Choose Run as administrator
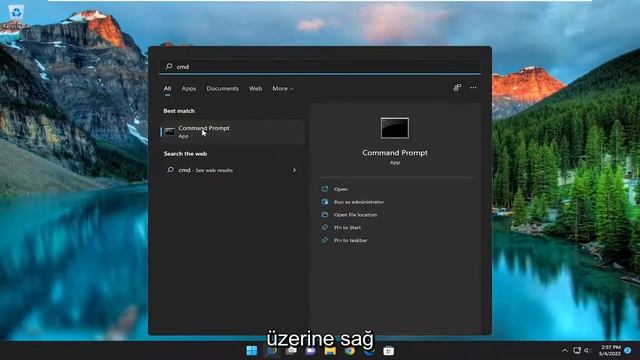The width and height of the screenshot is (640, 360). pos(358,202)
